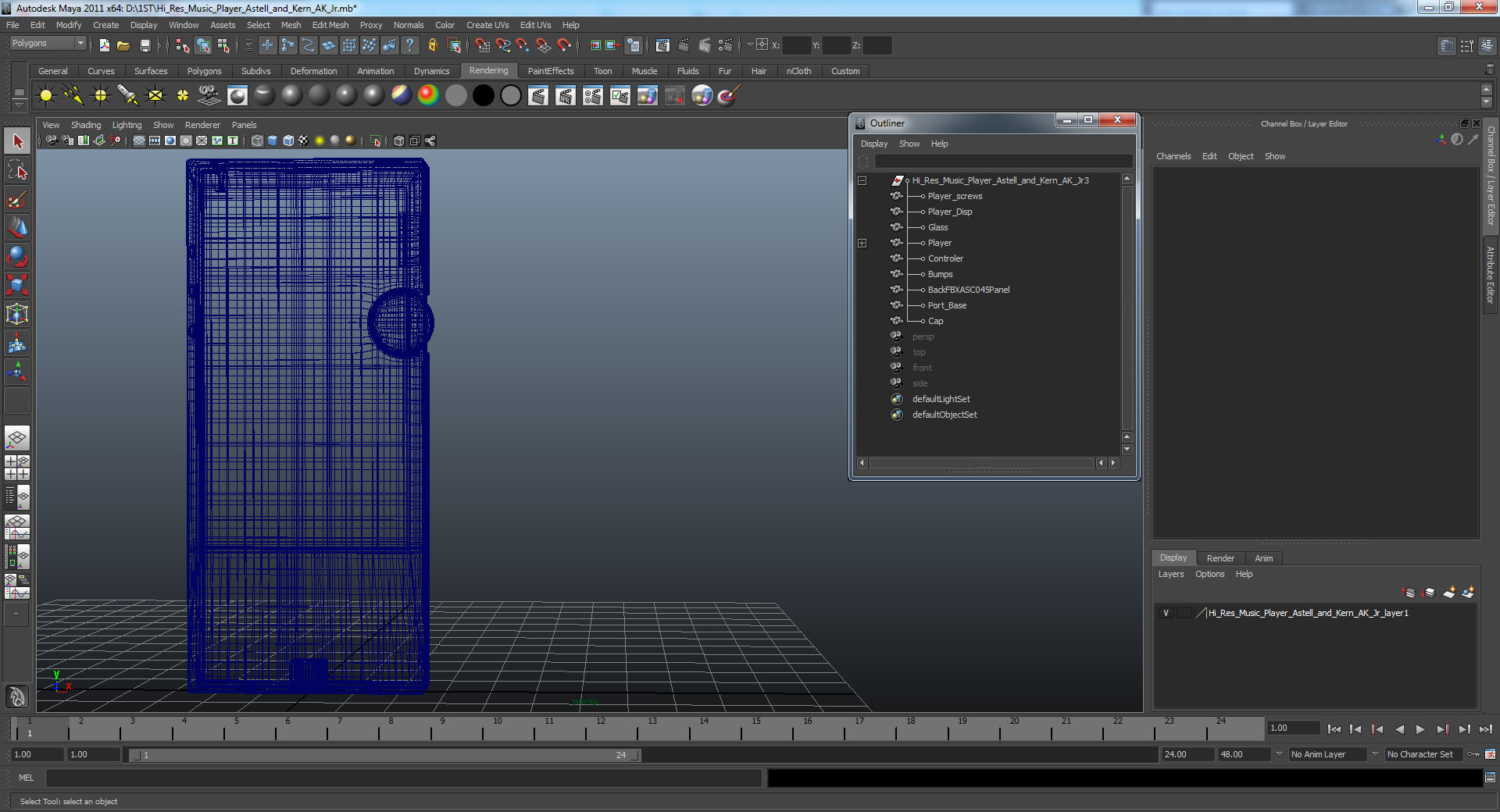
Task: Toggle isolate select in viewport toolbar
Action: [x=375, y=141]
